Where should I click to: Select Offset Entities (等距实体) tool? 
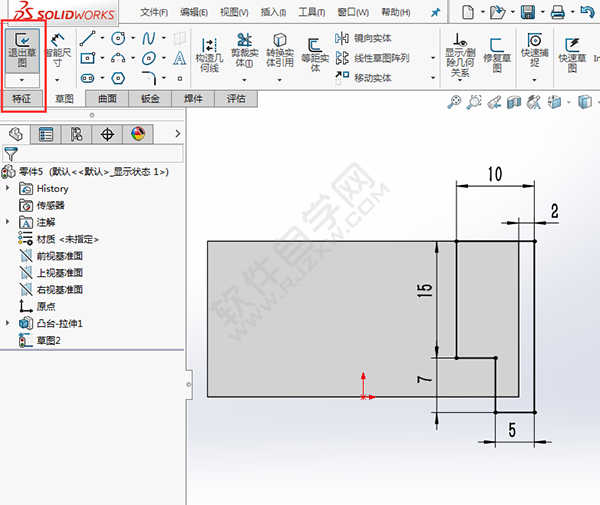(315, 55)
